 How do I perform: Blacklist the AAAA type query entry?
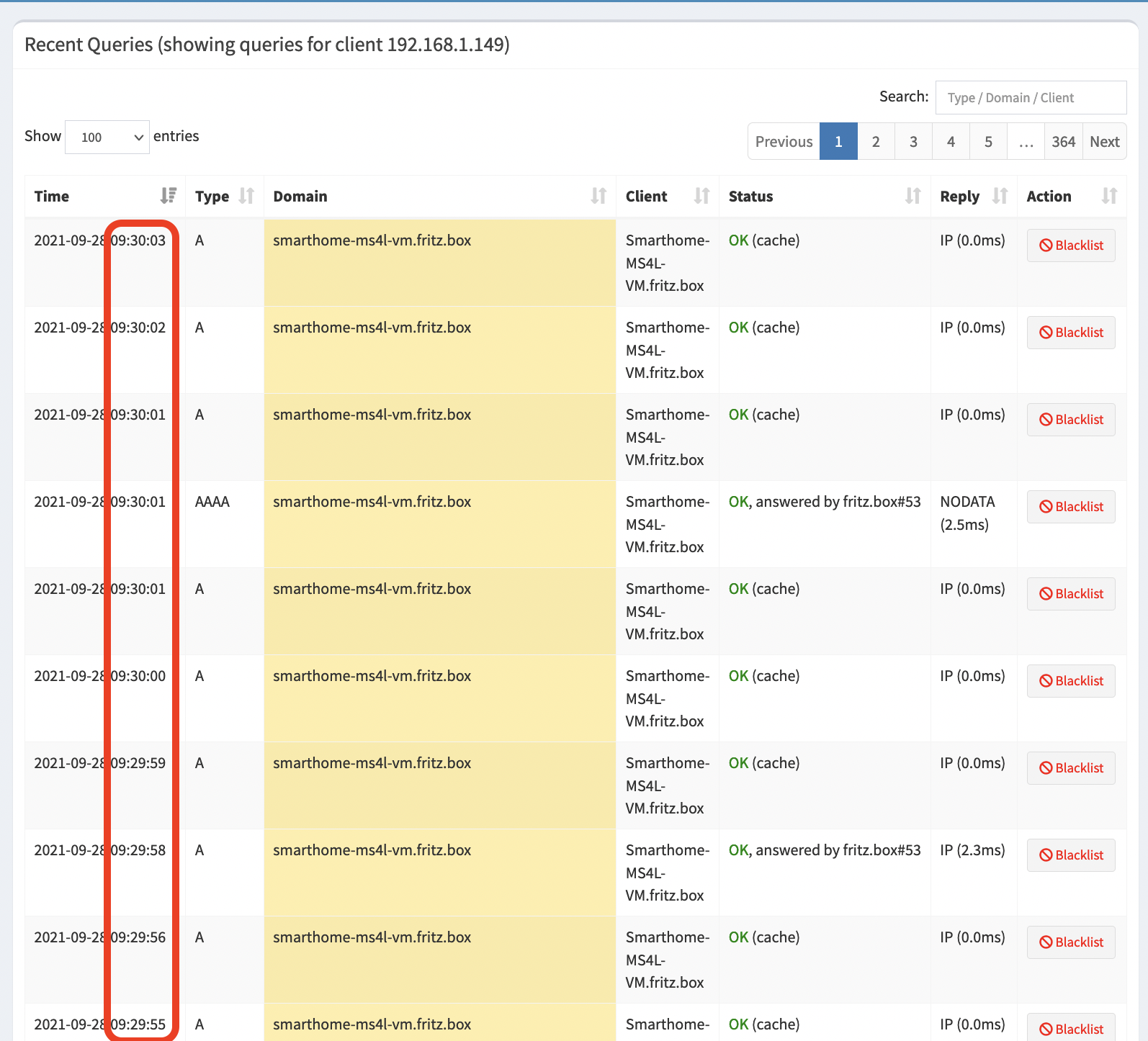1071,507
